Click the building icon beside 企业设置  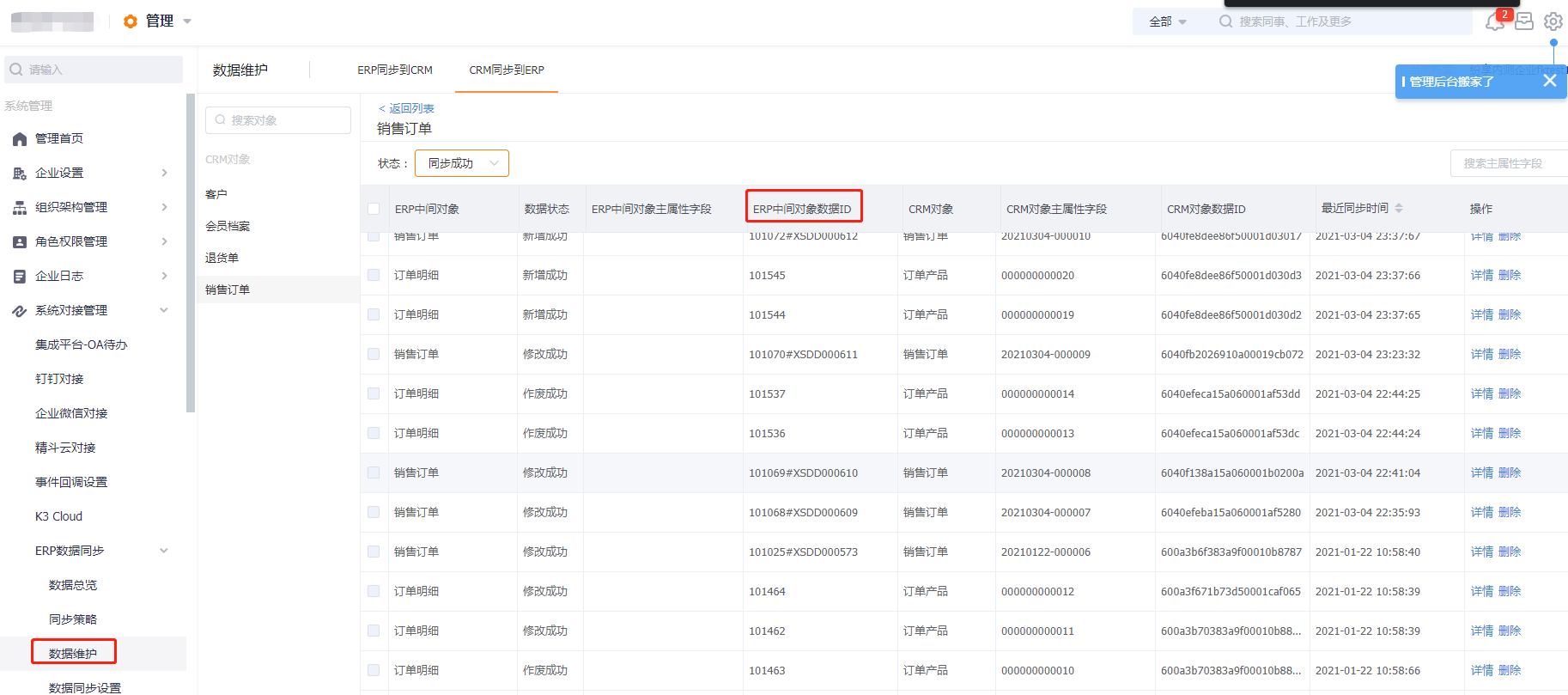coord(20,174)
